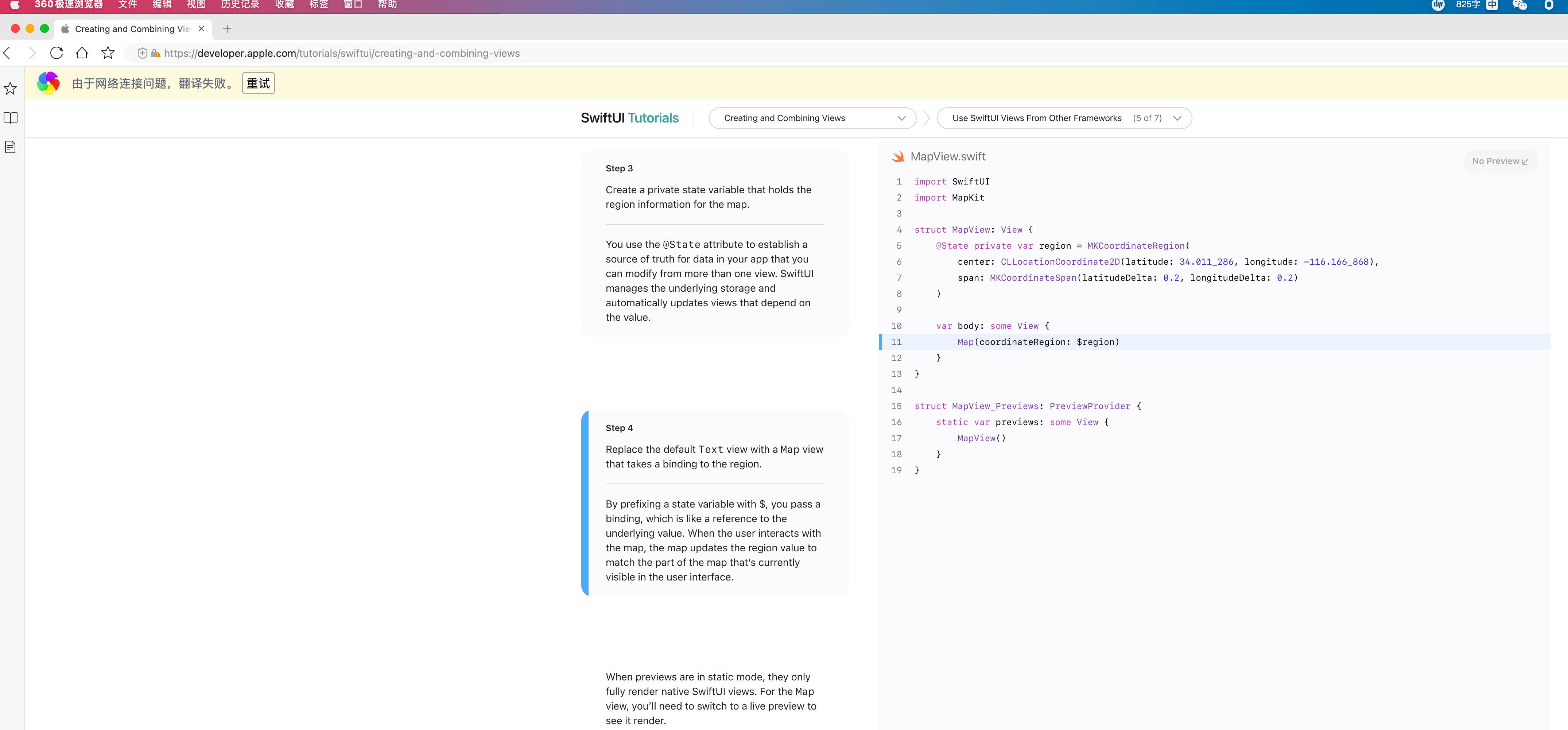The width and height of the screenshot is (1568, 730).
Task: Click the breadcrumb chevron between dropdowns
Action: point(927,118)
